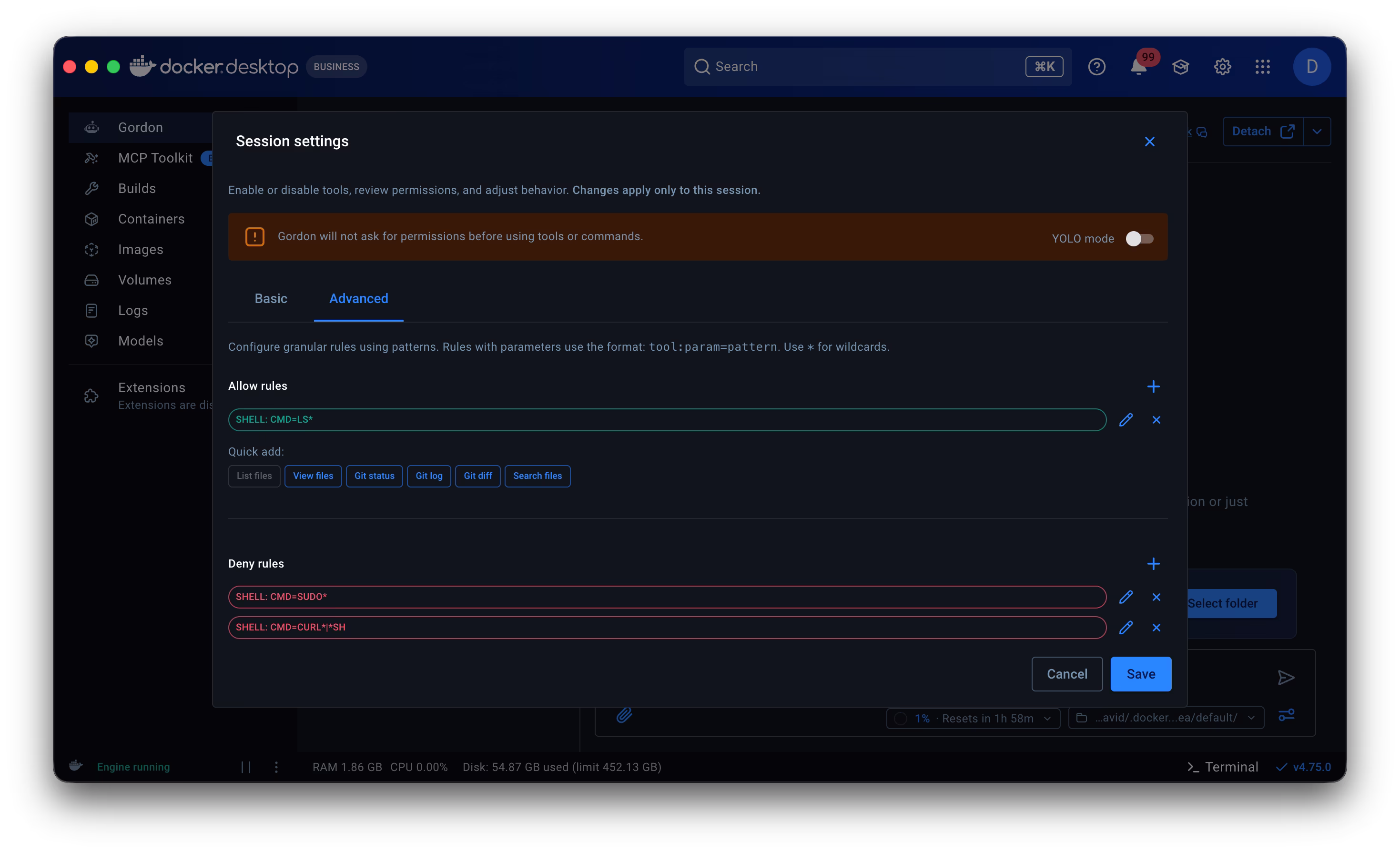Open the working folder path dropdown
The width and height of the screenshot is (1400, 853).
[x=1166, y=718]
